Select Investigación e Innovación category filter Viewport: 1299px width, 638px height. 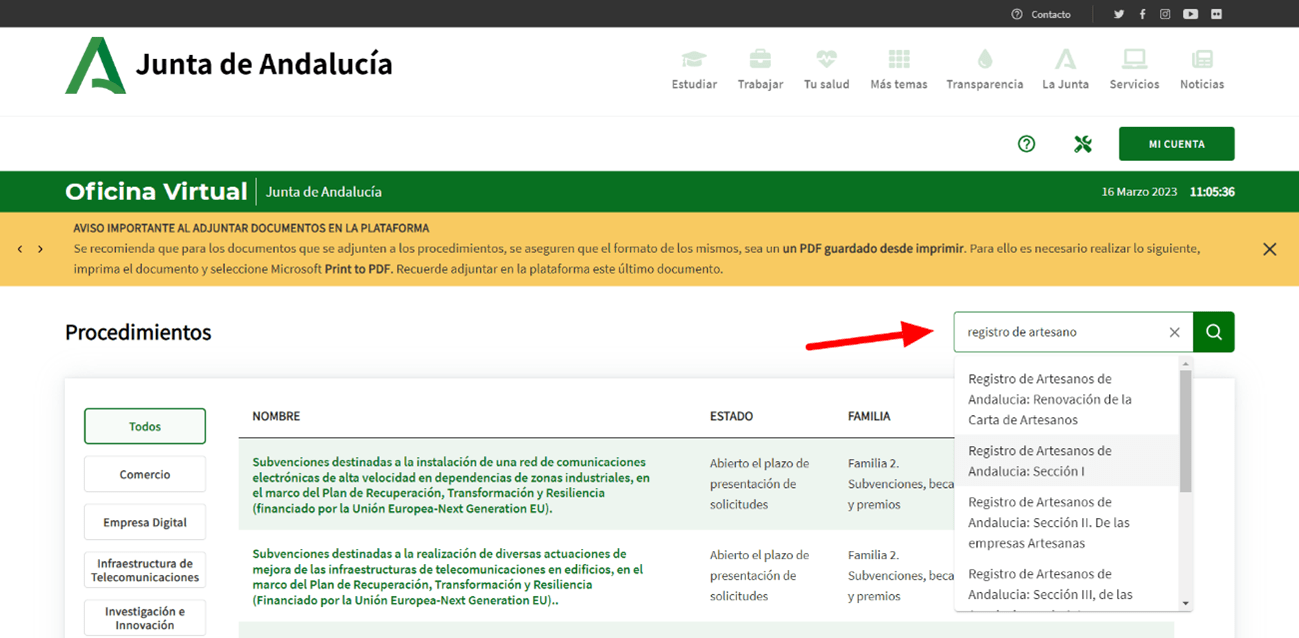[145, 618]
